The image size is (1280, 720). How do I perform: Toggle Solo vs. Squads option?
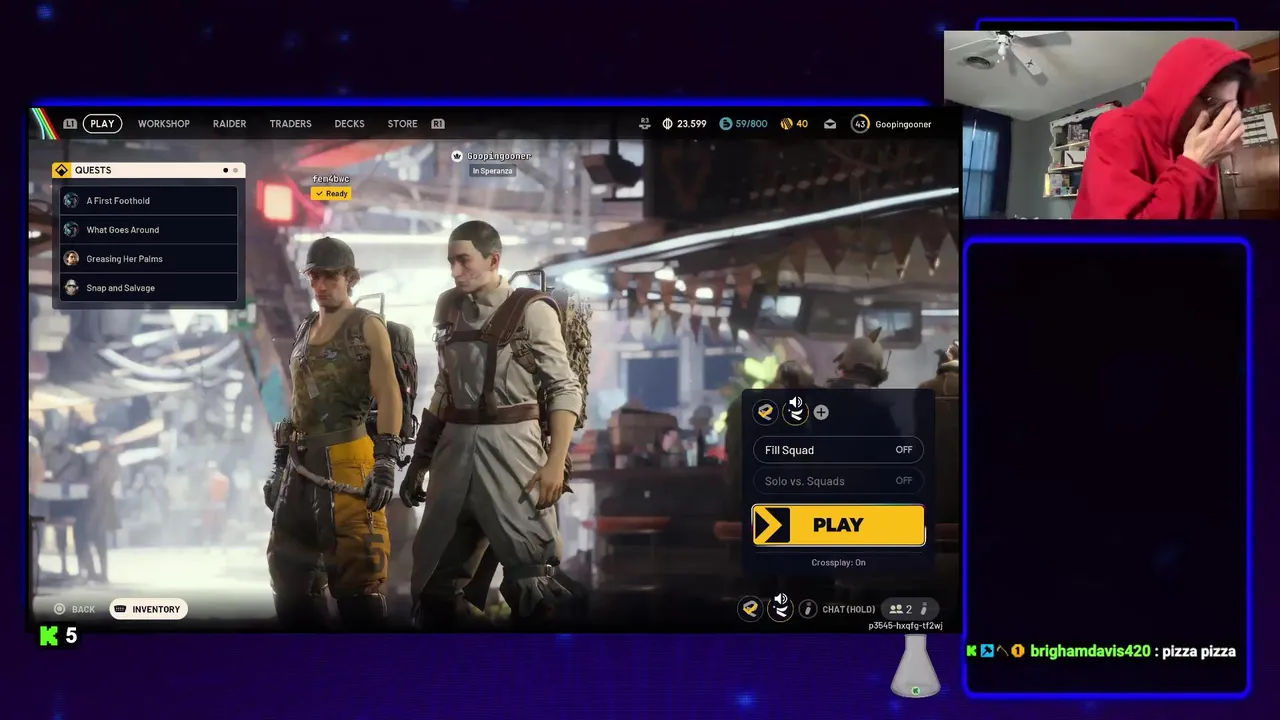(838, 481)
